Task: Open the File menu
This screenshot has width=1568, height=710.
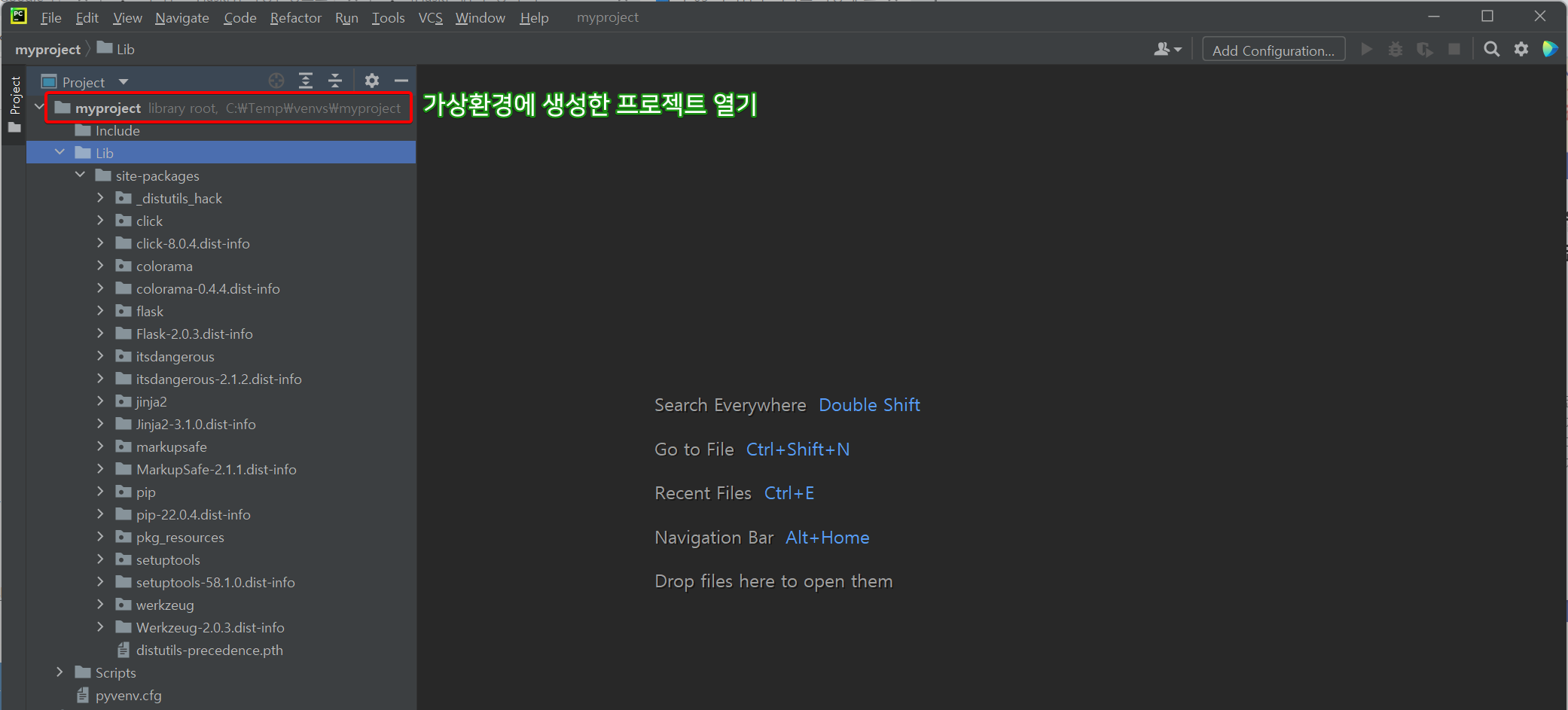Action: [51, 17]
